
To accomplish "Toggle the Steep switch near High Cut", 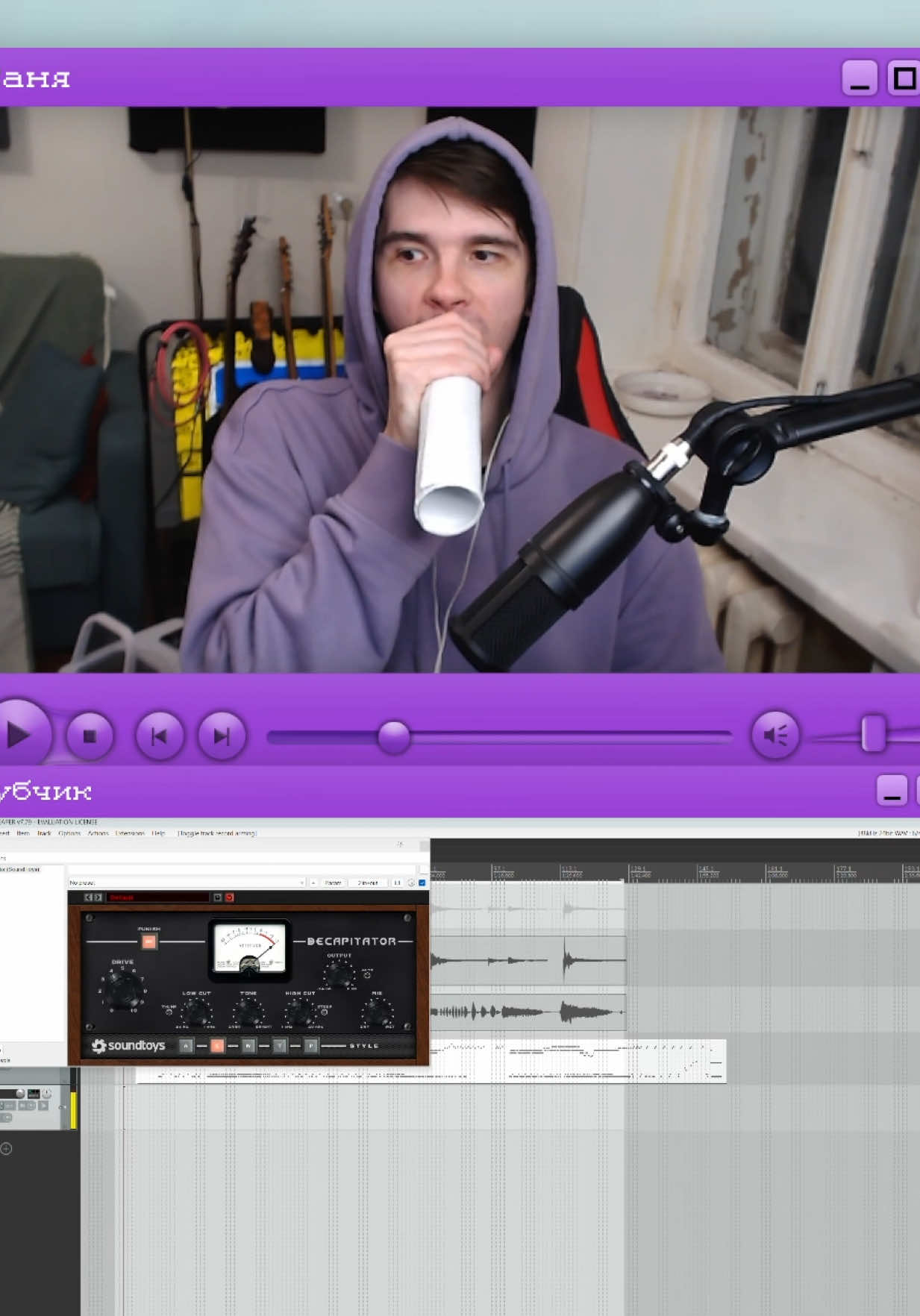I will tap(325, 1012).
